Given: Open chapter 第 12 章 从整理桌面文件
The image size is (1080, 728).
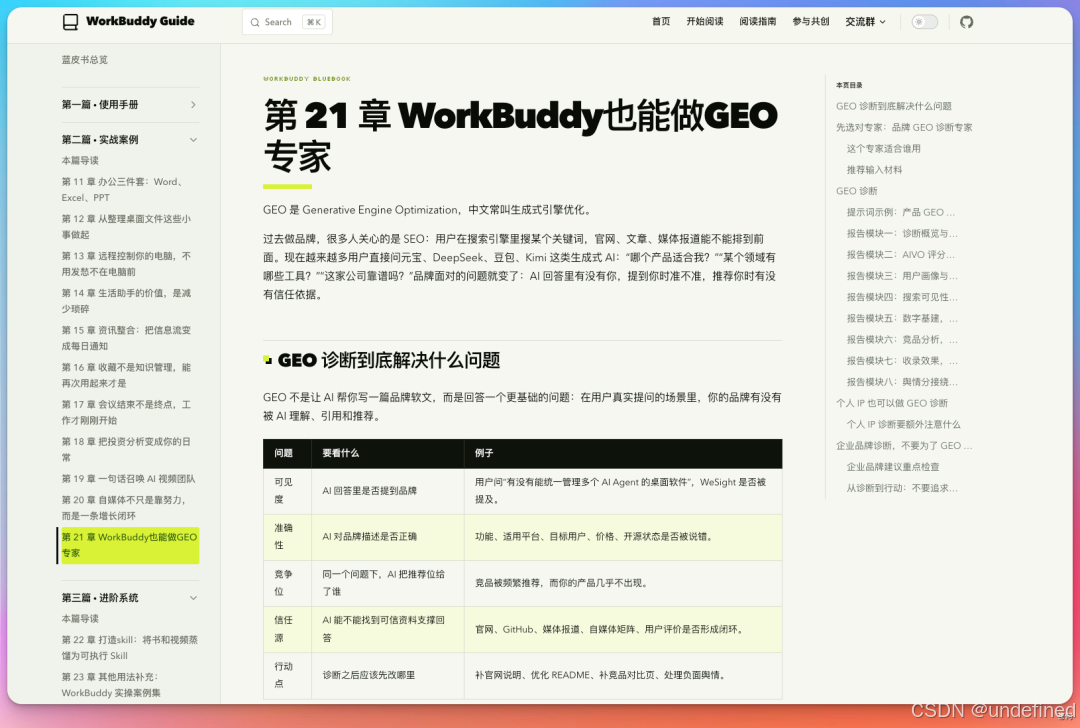Looking at the screenshot, I should tap(126, 227).
